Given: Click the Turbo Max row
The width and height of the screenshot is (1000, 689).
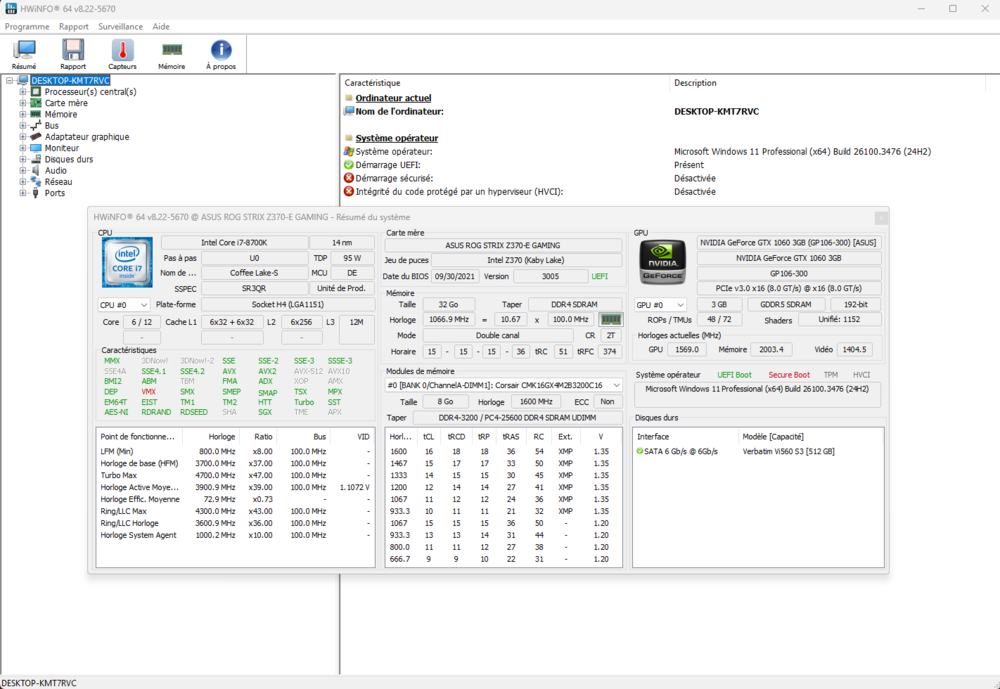Looking at the screenshot, I should (235, 475).
